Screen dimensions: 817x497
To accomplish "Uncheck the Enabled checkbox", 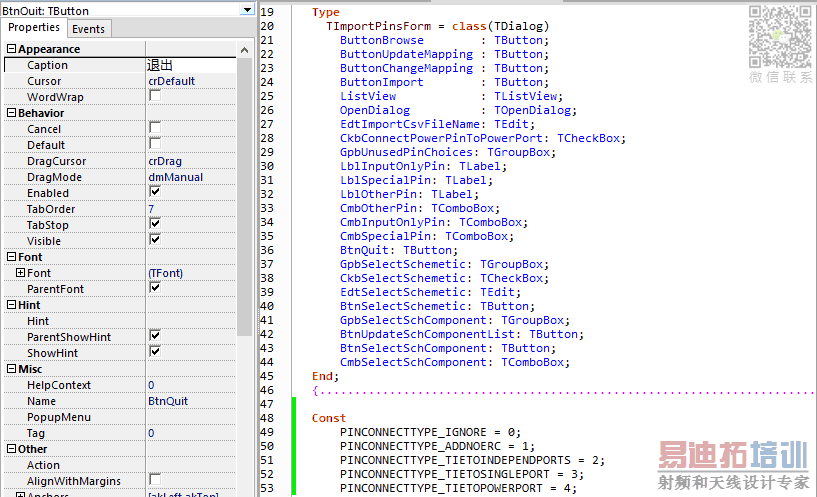I will [x=155, y=192].
